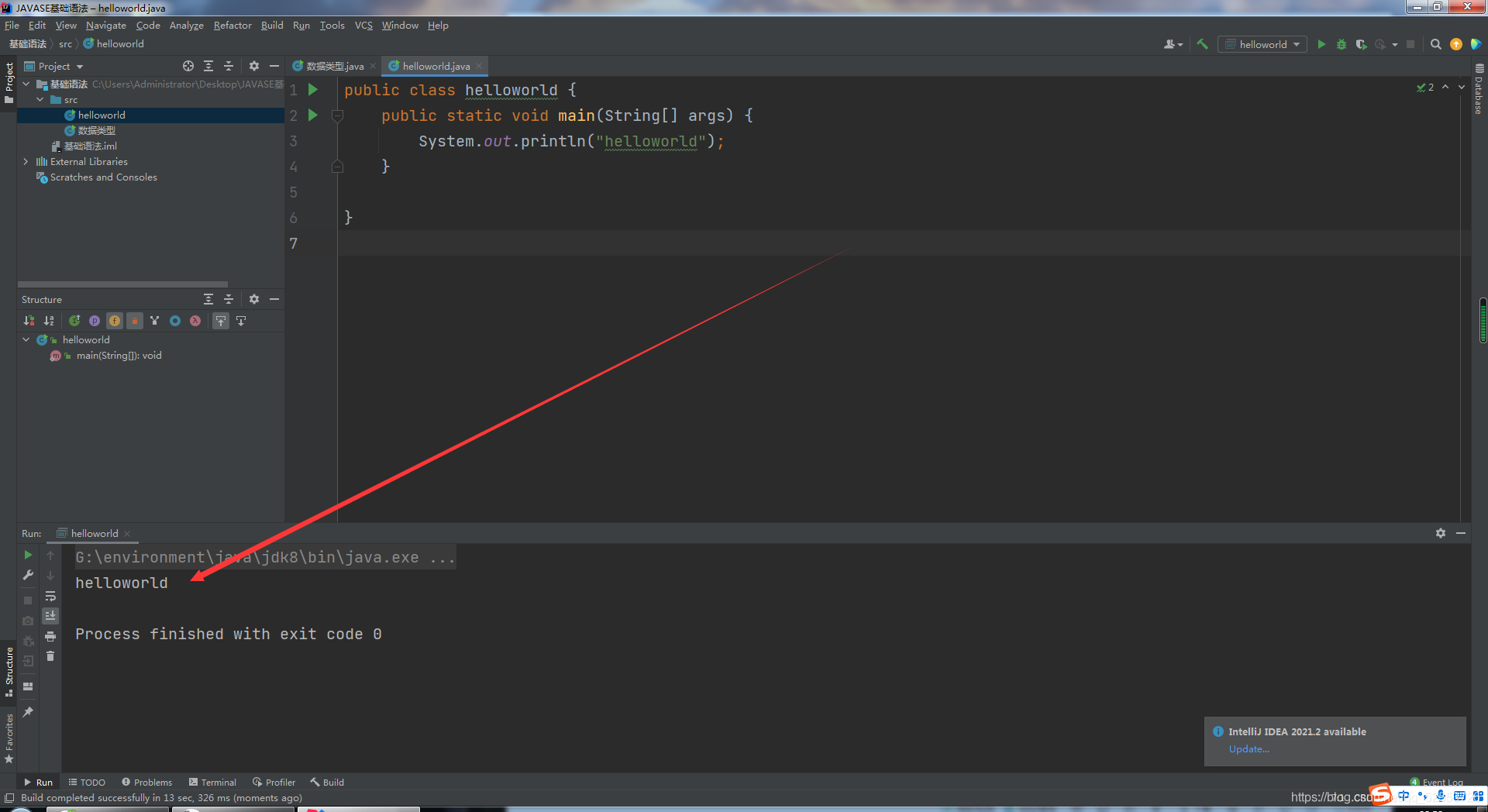1488x812 pixels.
Task: Expand the External Libraries tree node
Action: pos(26,161)
